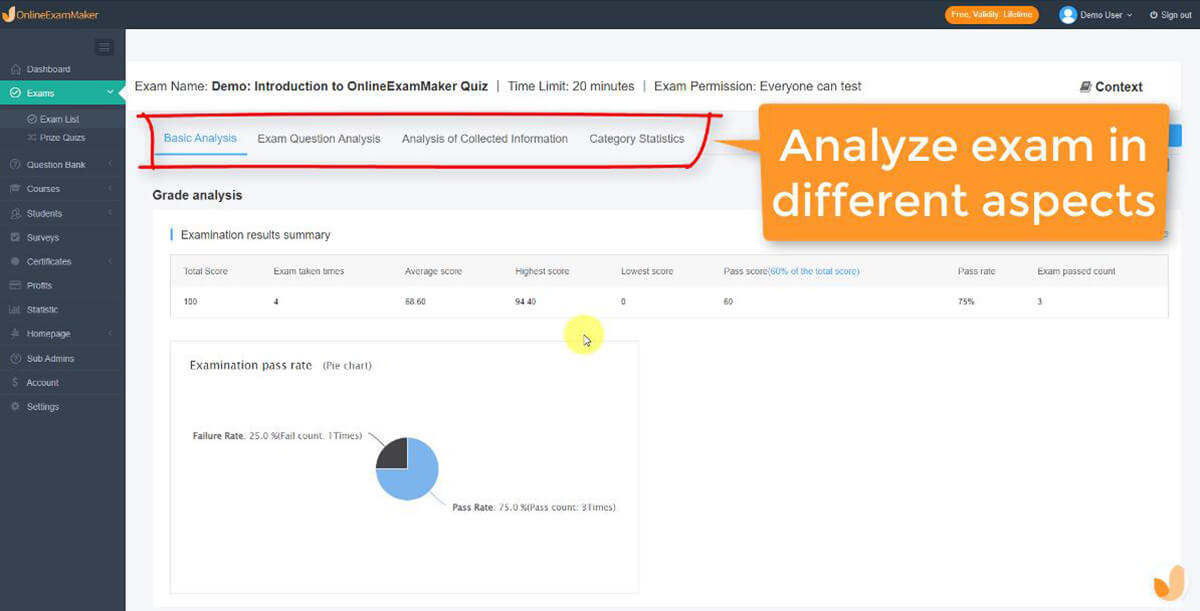Click the lowest score value 0

623,301
